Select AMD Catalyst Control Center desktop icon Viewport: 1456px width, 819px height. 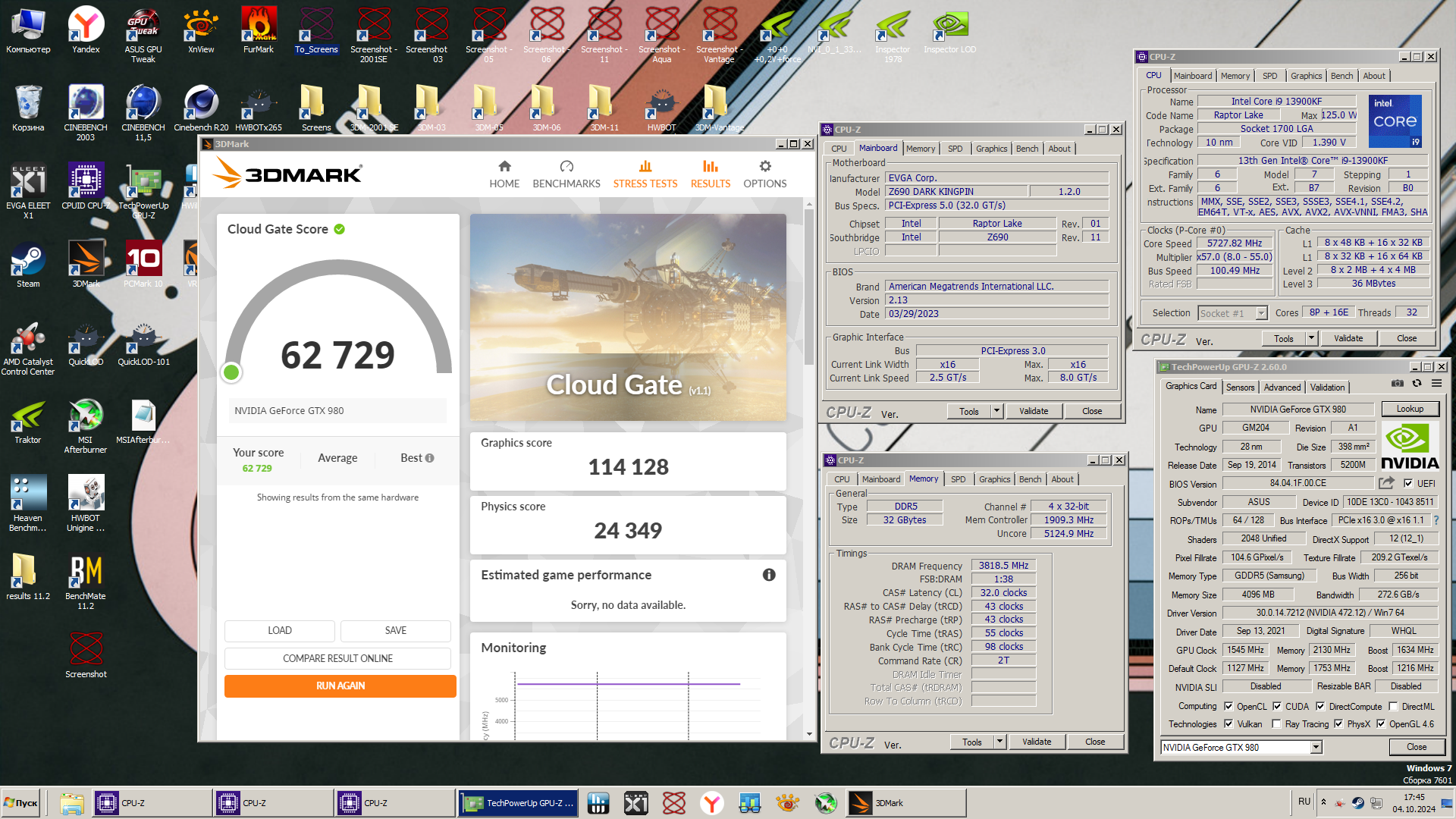[28, 347]
